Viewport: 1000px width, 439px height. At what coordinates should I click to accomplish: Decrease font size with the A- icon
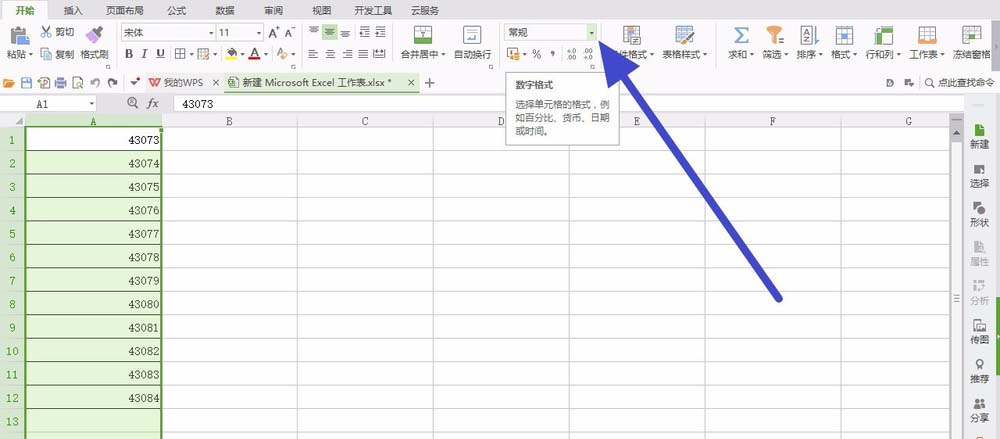click(x=290, y=33)
